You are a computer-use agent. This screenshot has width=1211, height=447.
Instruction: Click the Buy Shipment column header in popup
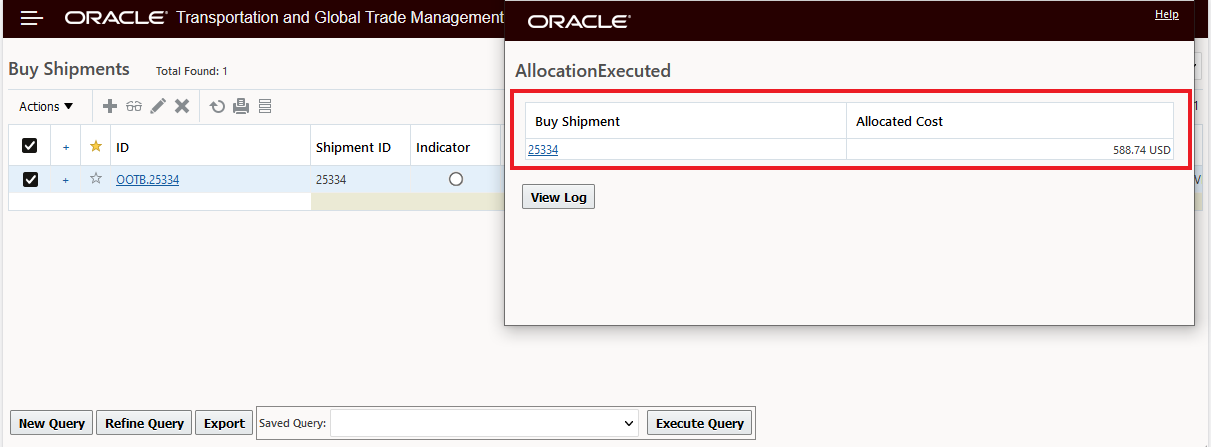point(578,121)
